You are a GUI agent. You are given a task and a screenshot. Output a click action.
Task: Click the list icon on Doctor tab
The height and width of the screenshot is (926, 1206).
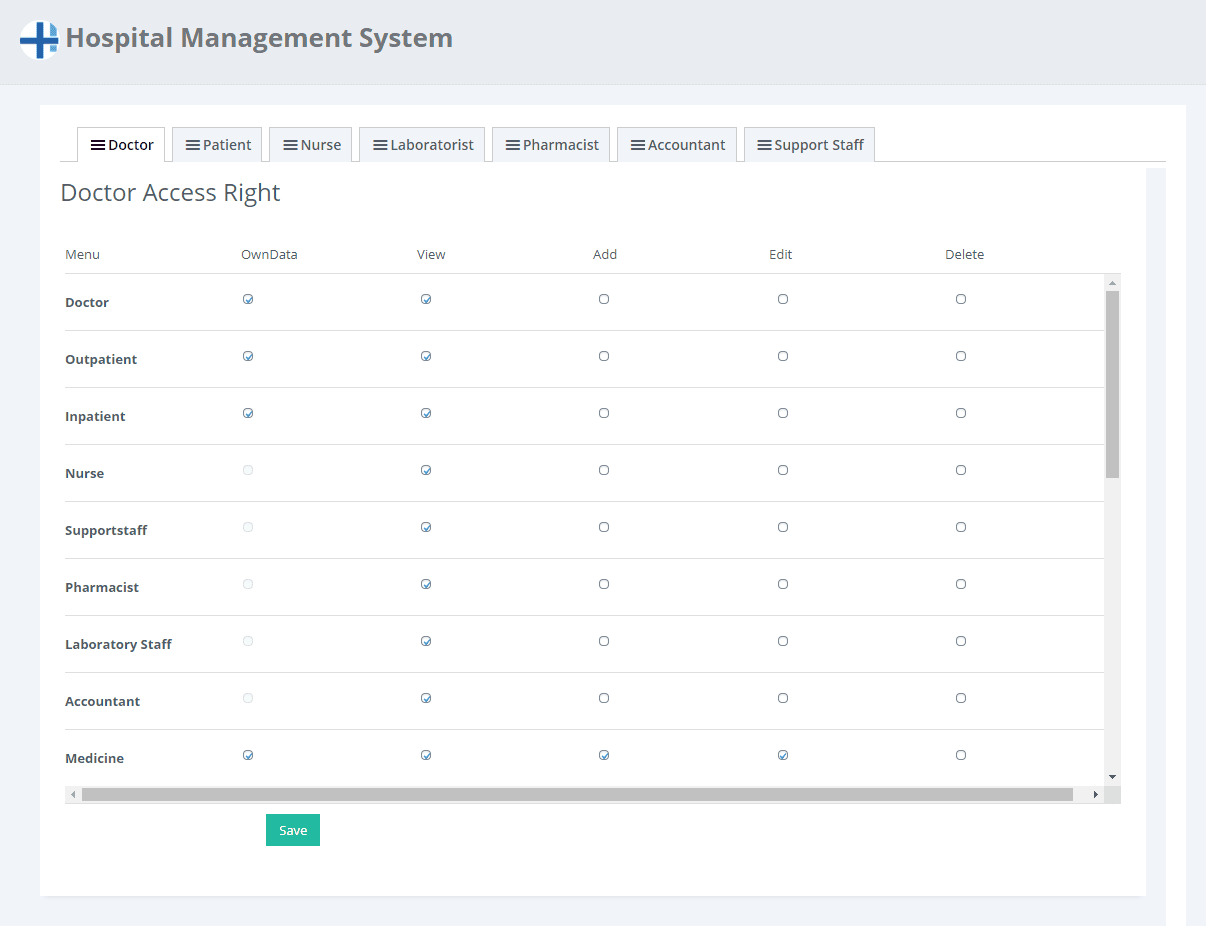98,145
